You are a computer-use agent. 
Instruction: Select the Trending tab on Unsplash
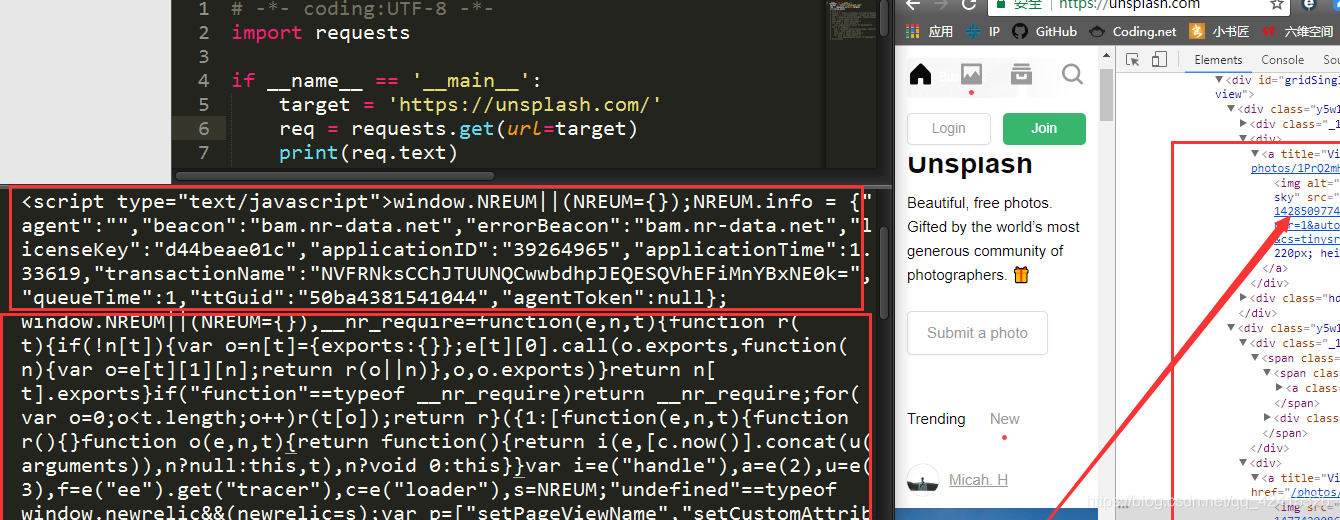936,419
